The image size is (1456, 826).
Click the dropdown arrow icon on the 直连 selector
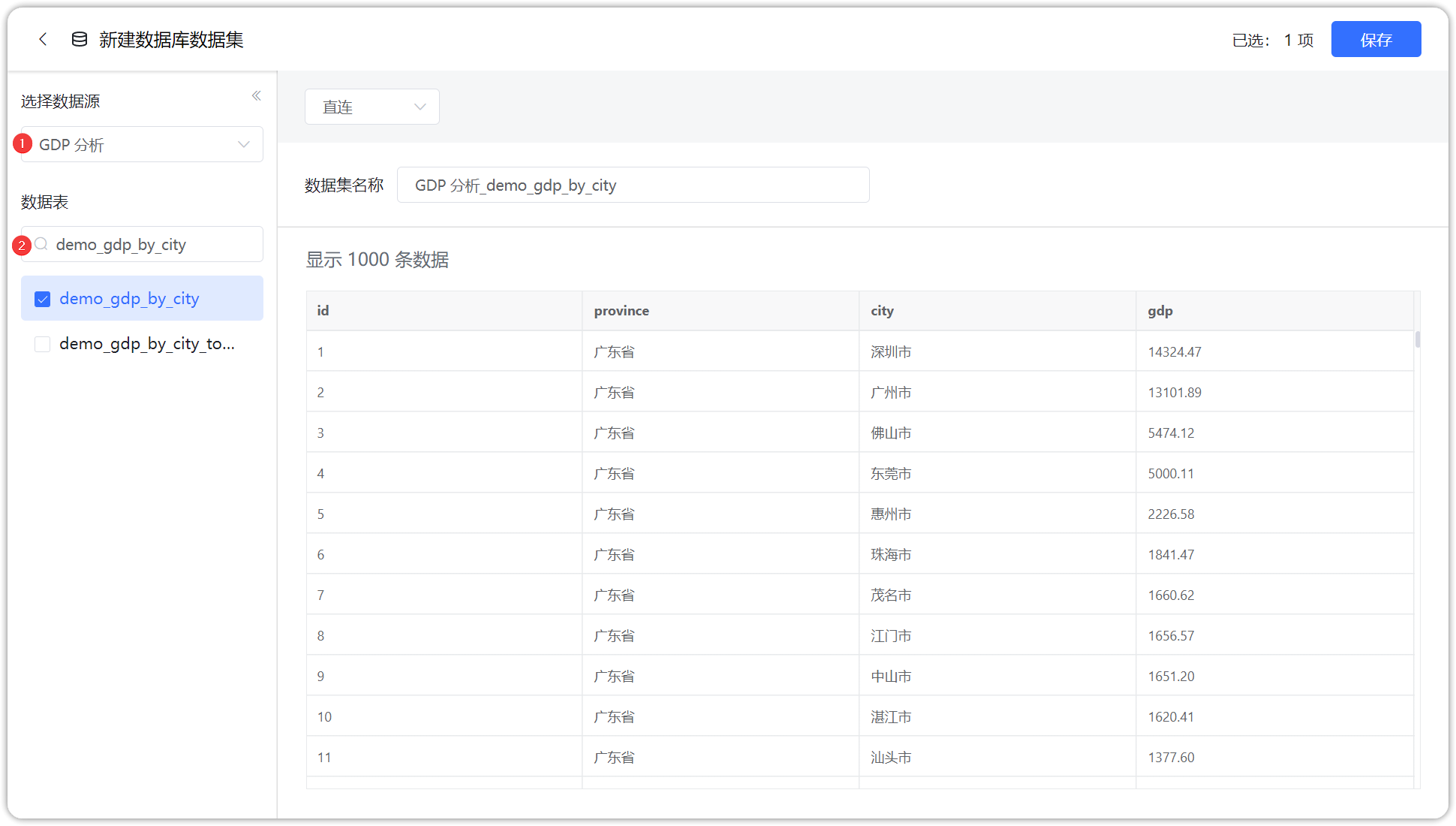pyautogui.click(x=420, y=107)
